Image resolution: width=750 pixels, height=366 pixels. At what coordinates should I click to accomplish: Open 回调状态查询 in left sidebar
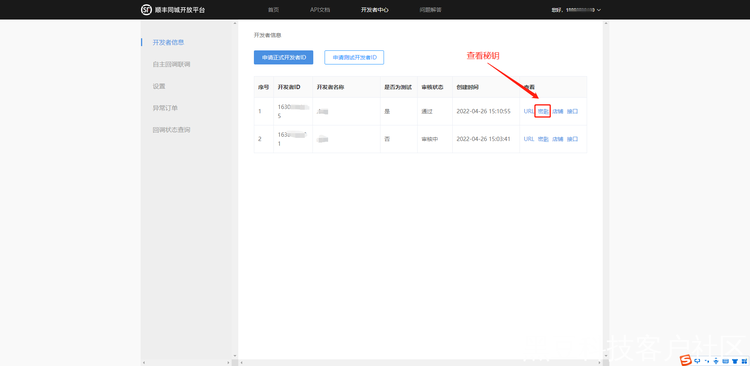[x=171, y=130]
